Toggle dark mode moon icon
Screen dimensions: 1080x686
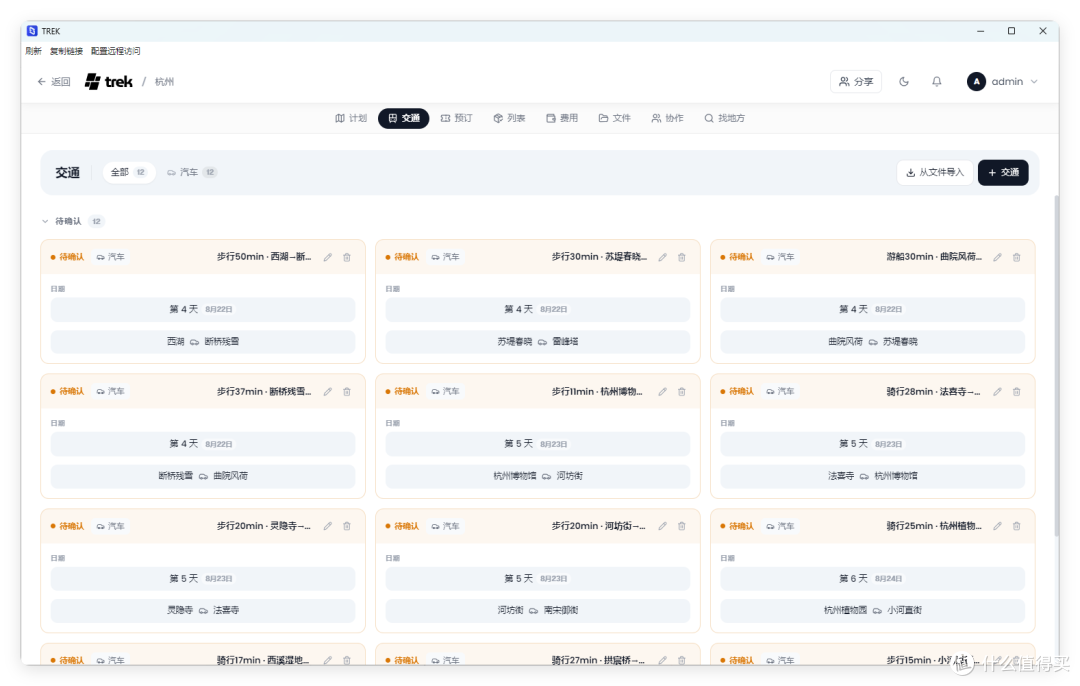(904, 81)
